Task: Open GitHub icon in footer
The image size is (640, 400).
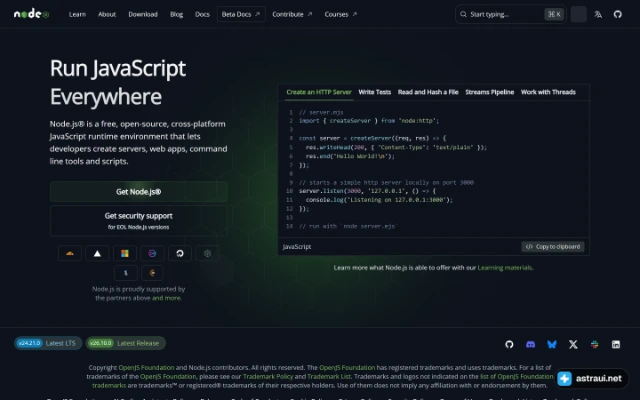Action: pyautogui.click(x=509, y=344)
